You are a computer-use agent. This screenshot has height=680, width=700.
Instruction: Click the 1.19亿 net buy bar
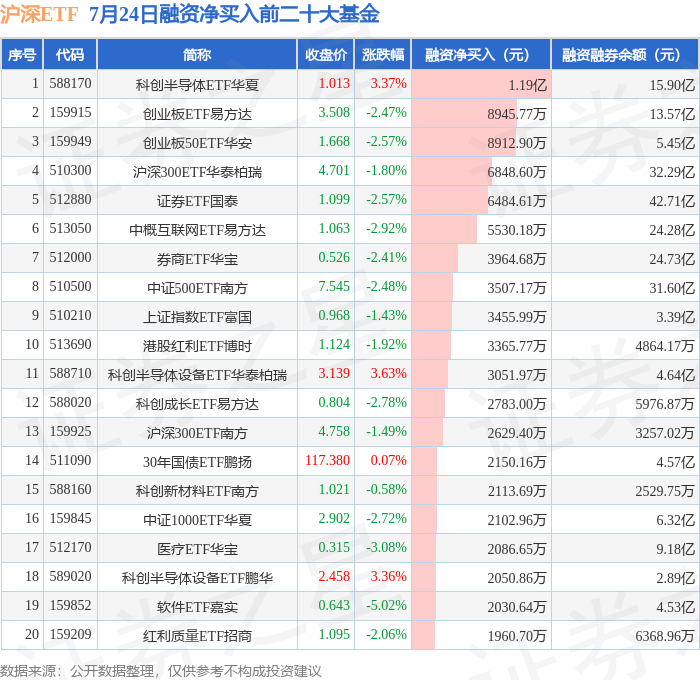[481, 84]
